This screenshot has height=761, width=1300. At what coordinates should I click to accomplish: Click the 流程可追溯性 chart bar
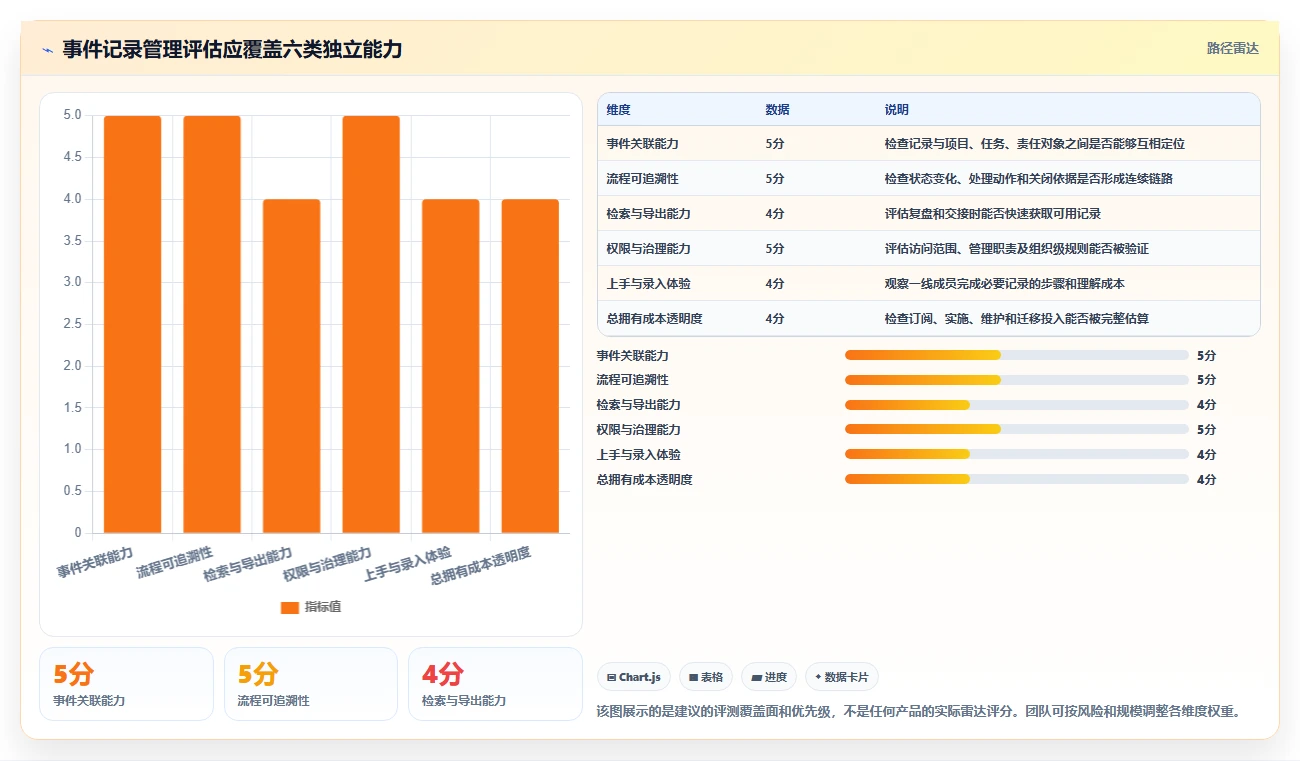point(212,324)
